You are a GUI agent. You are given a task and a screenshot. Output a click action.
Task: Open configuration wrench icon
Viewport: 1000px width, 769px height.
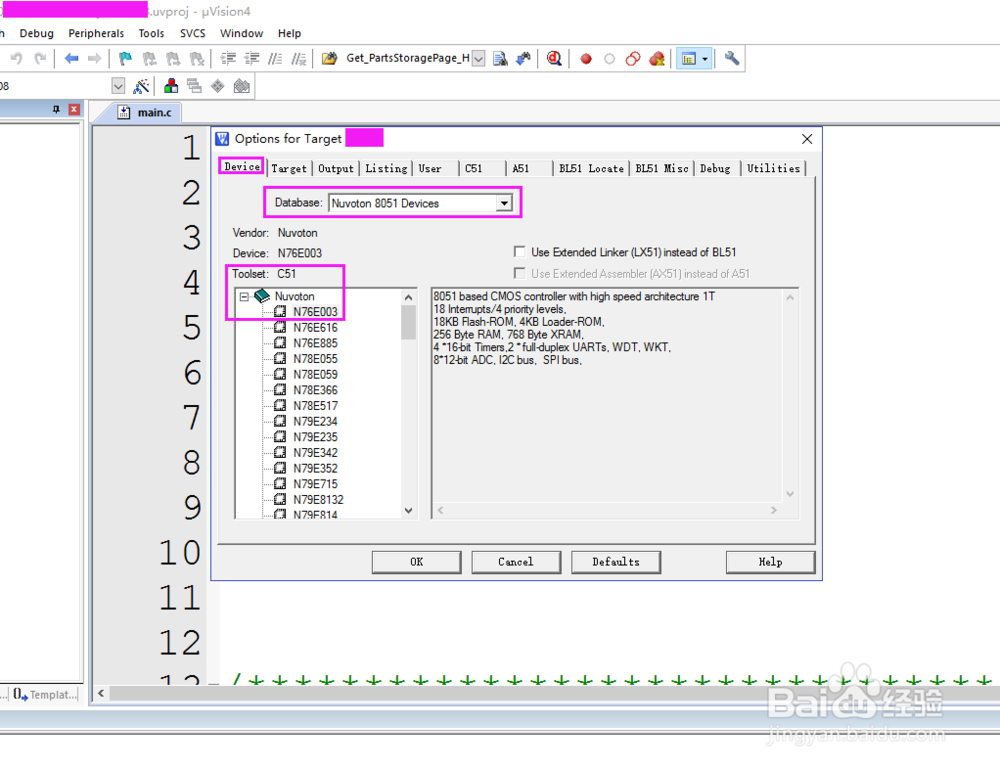pos(732,59)
